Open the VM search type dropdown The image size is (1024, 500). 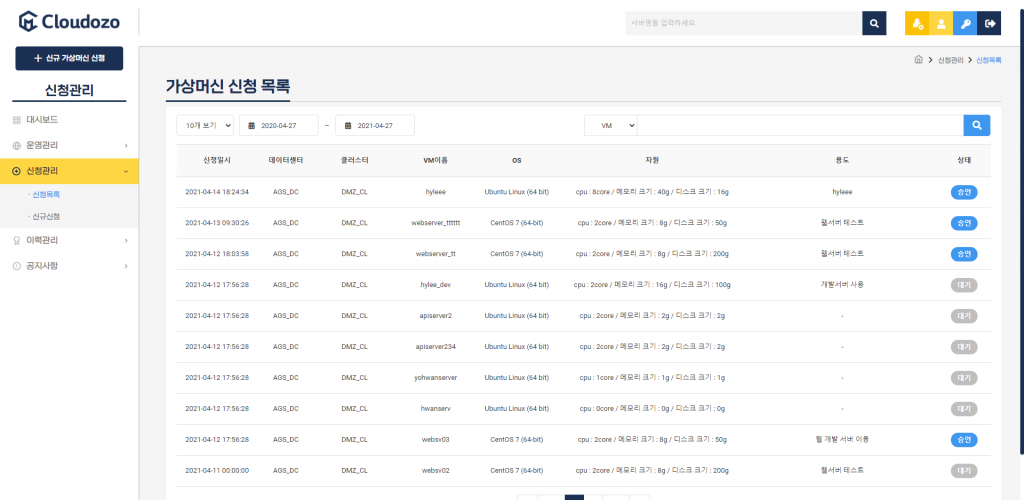coord(611,125)
